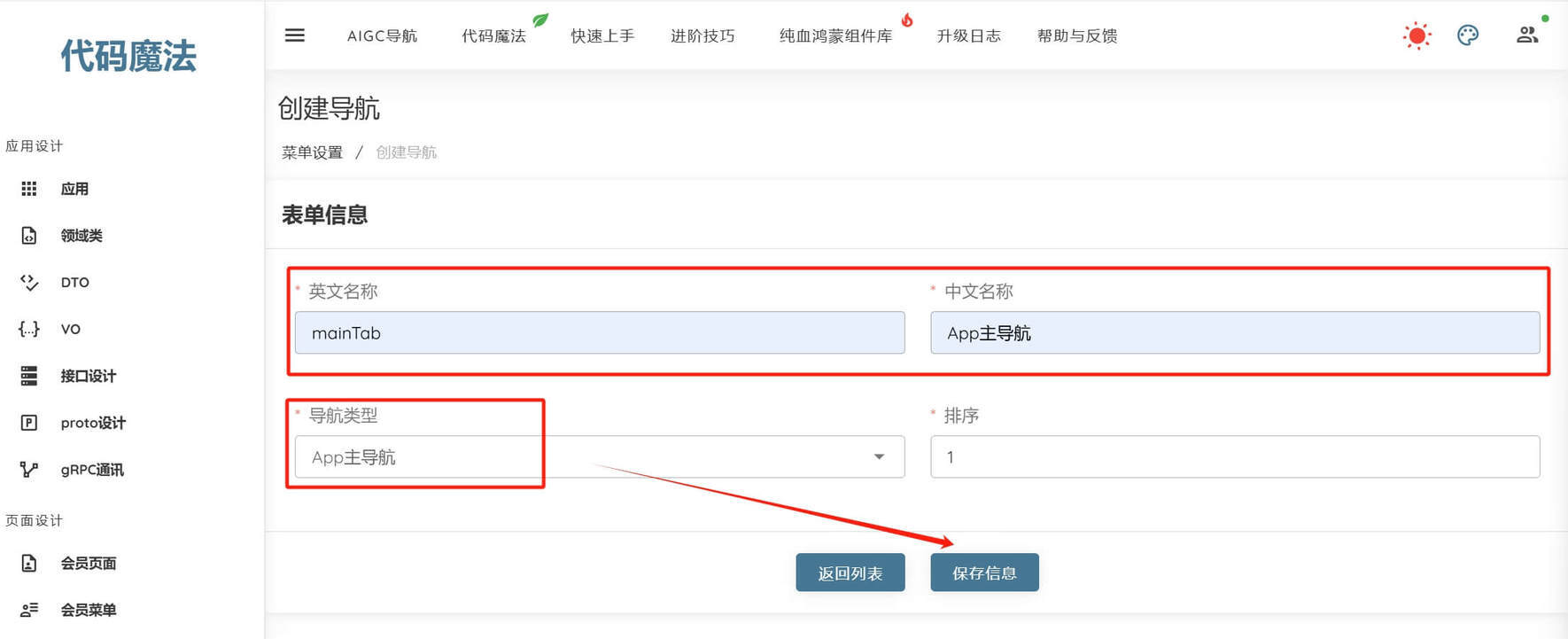
Task: Click the 领域类 file code icon
Action: [x=29, y=236]
